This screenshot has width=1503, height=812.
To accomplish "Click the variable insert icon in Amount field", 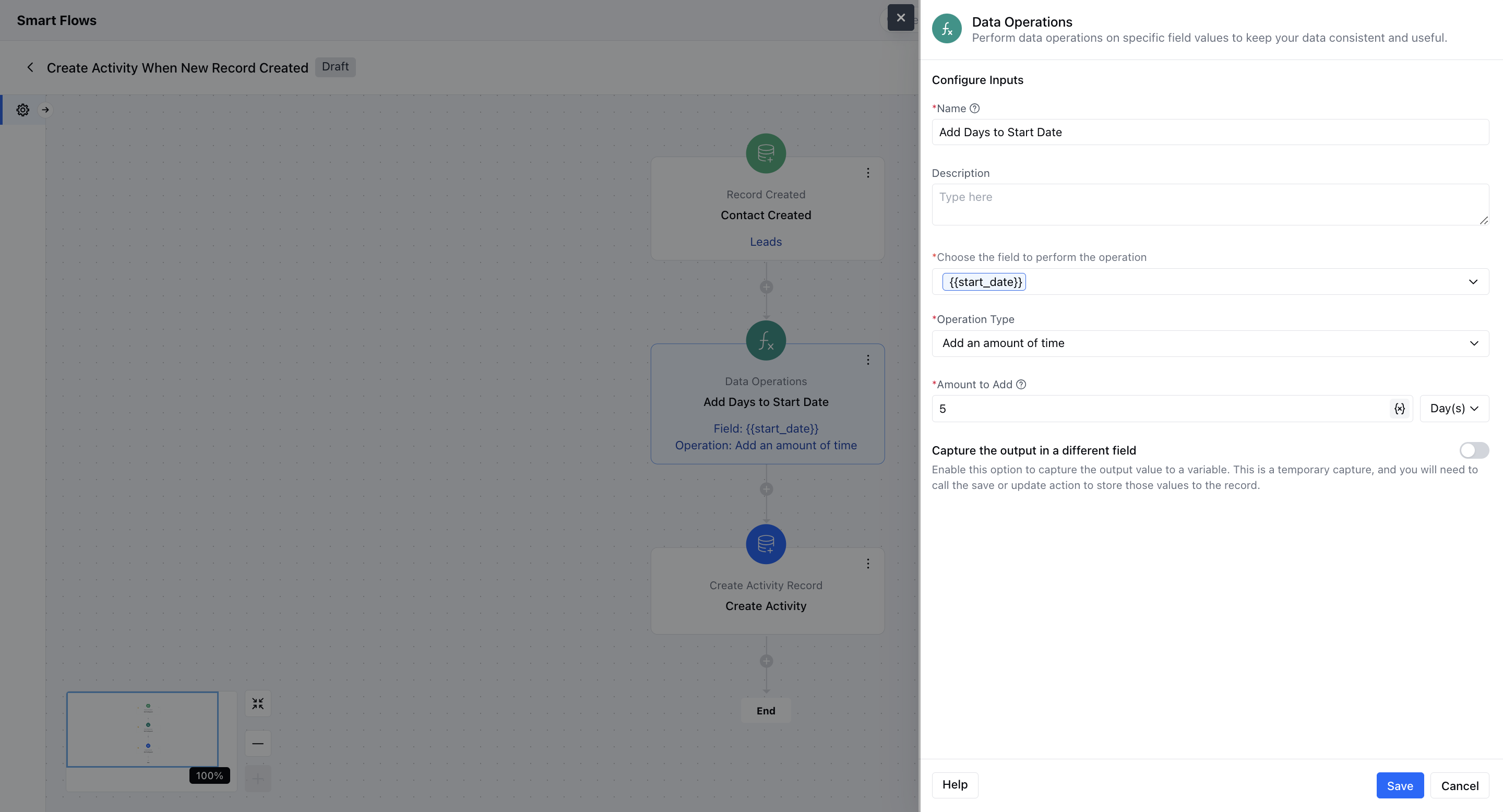I will pyautogui.click(x=1399, y=408).
